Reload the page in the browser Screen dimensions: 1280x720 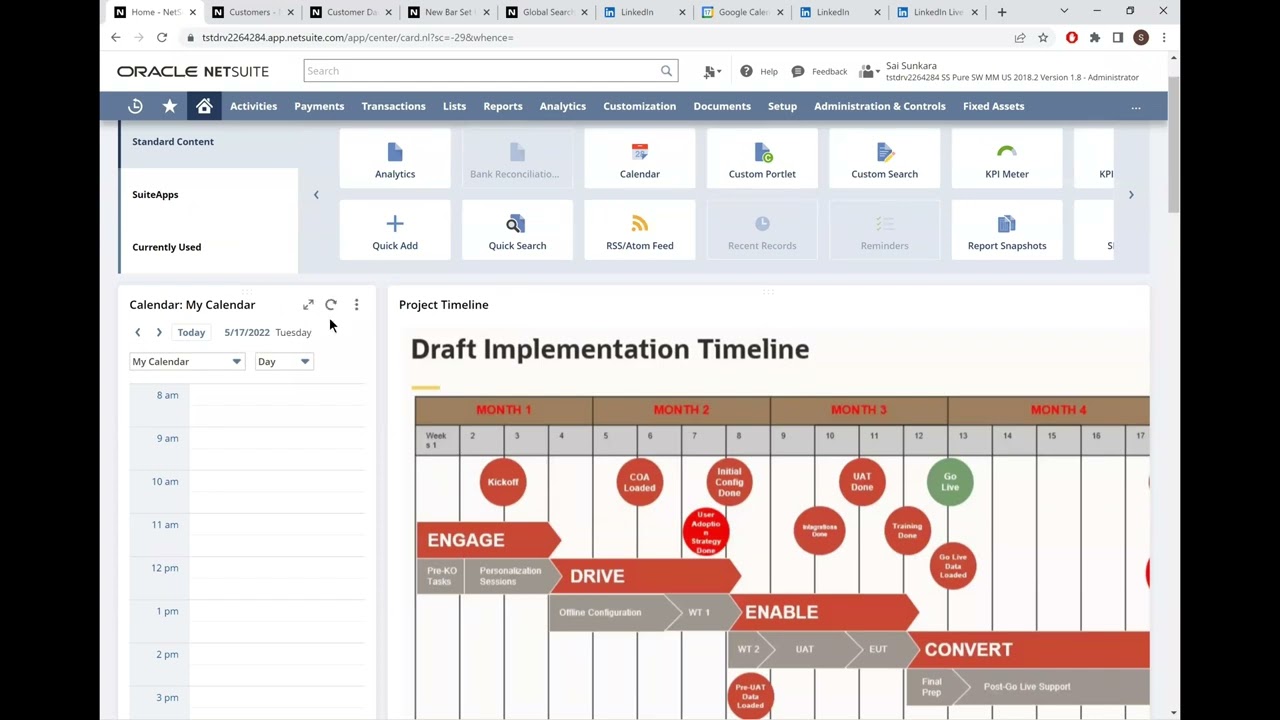click(161, 37)
